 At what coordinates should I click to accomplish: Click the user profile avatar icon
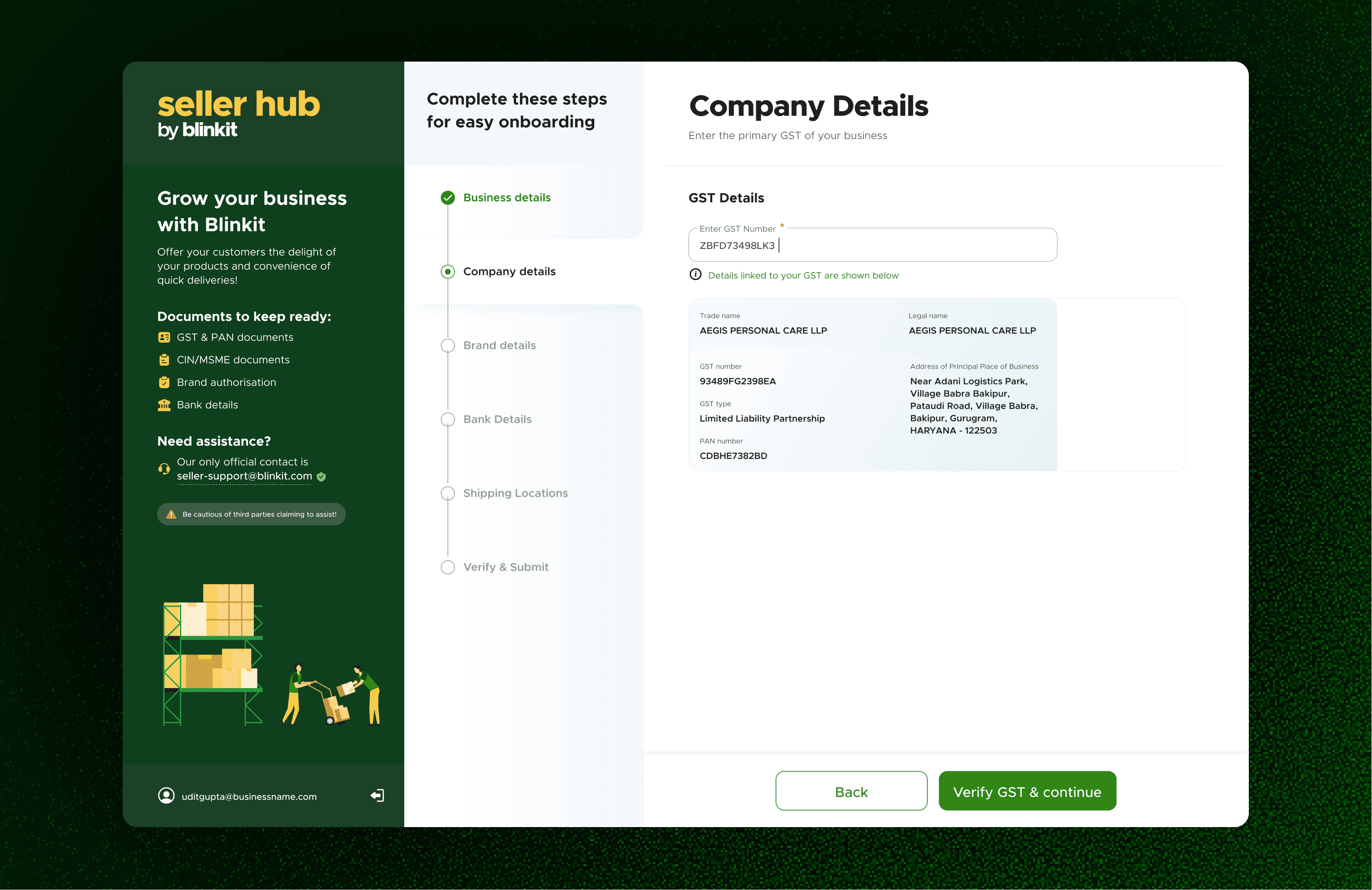coord(166,795)
